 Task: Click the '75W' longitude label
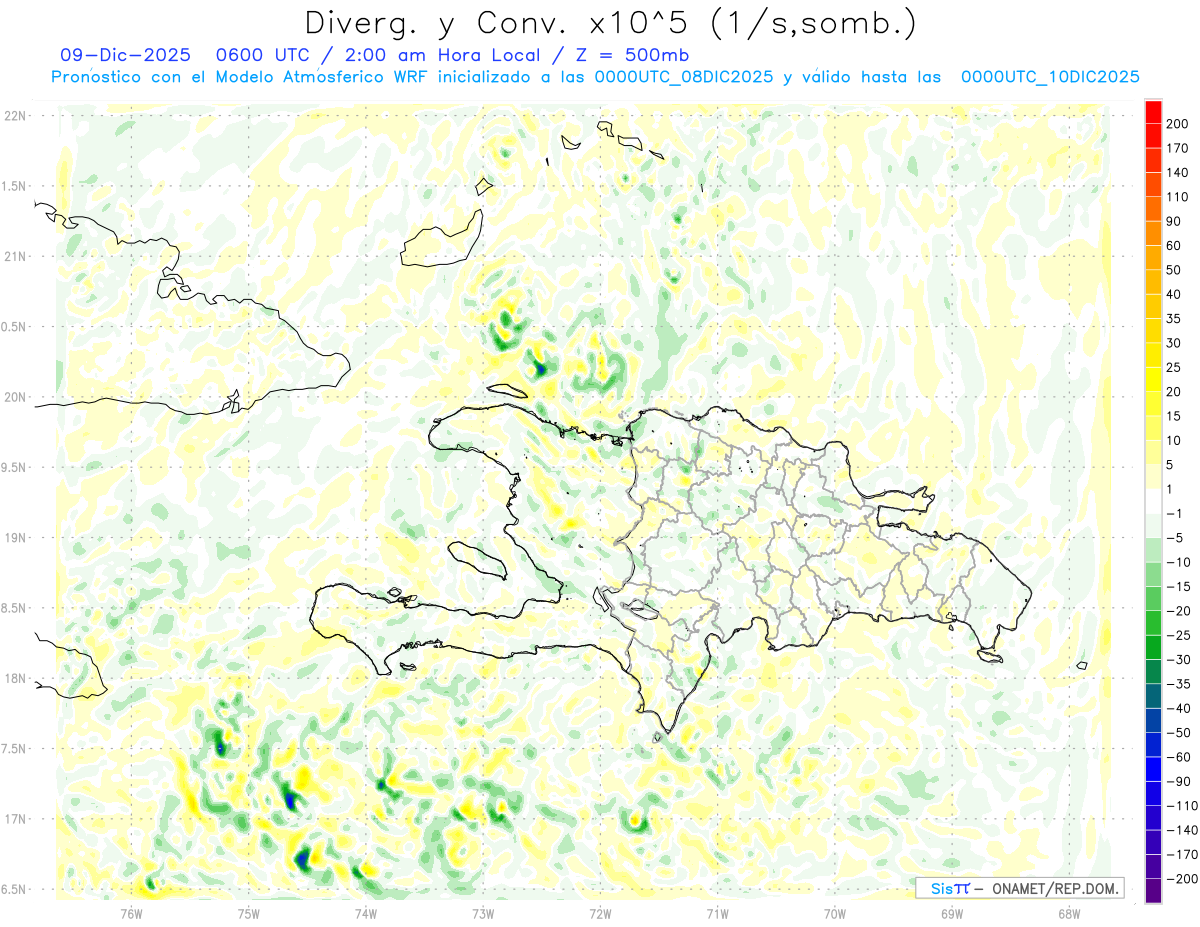coord(249,913)
